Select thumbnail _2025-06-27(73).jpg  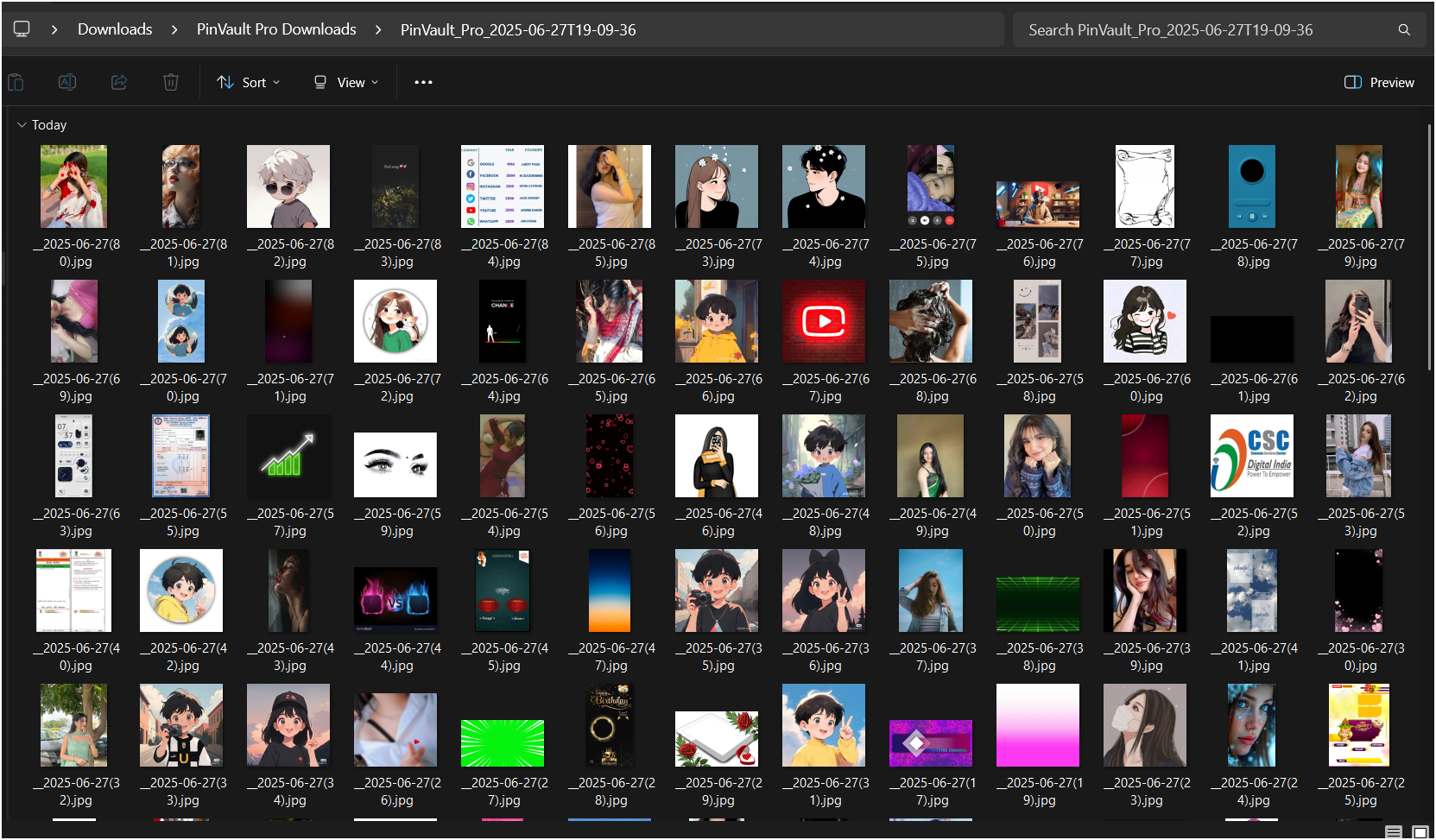717,186
